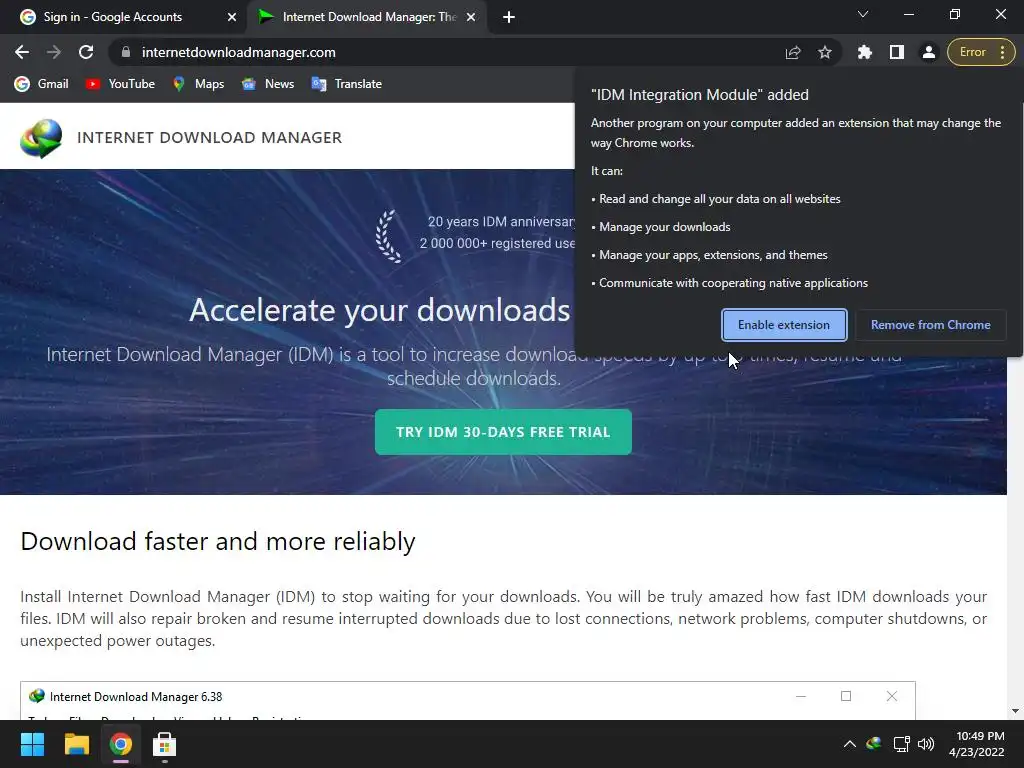Close the Internet Download Manager tab
1024x768 pixels.
point(471,17)
